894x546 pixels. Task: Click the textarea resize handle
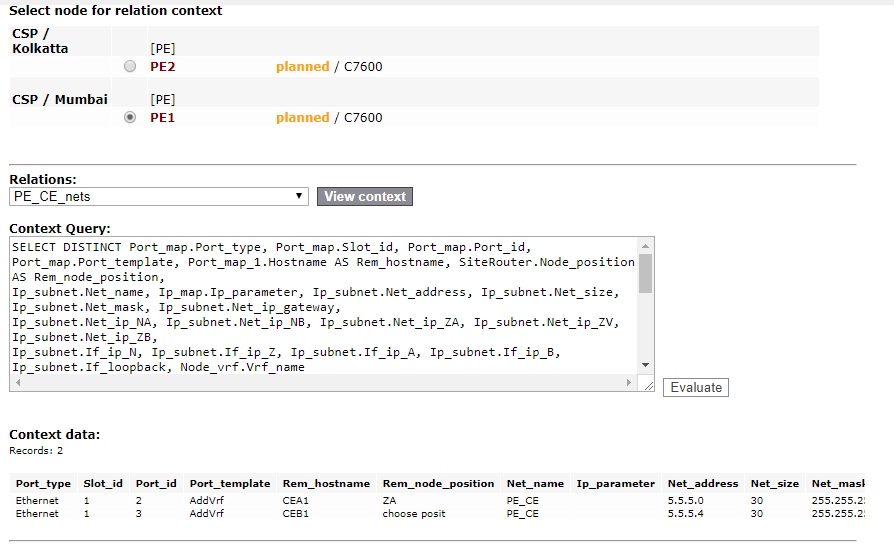[x=647, y=385]
